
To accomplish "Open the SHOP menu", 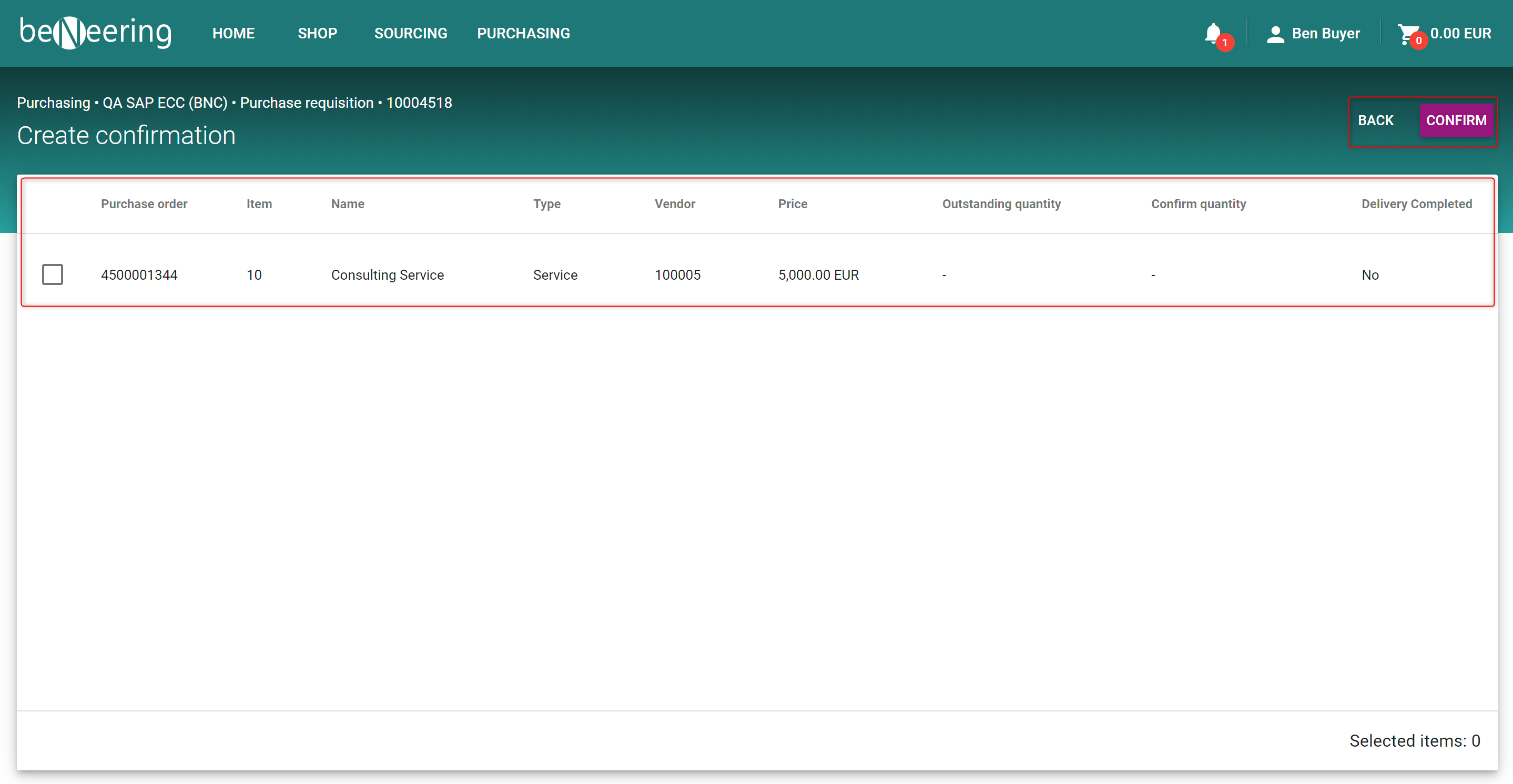I will tap(317, 34).
